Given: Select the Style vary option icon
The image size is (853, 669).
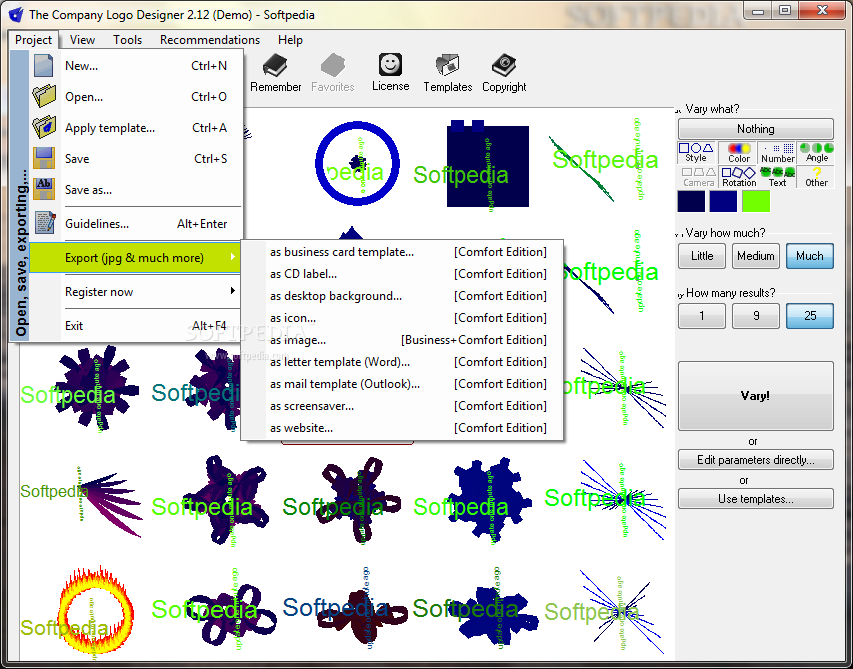Looking at the screenshot, I should 696,152.
